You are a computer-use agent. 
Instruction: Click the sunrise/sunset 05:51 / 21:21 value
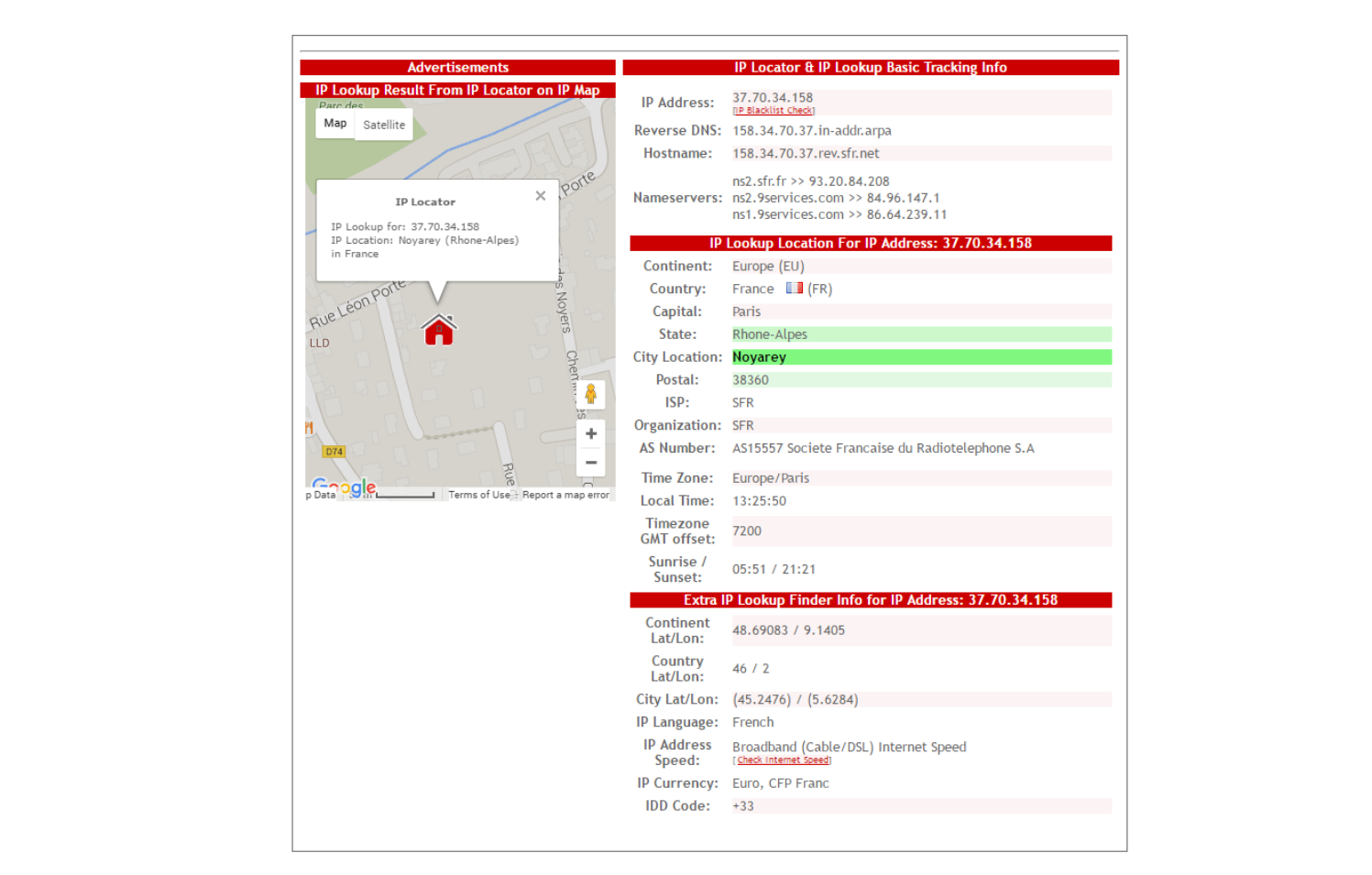[774, 569]
